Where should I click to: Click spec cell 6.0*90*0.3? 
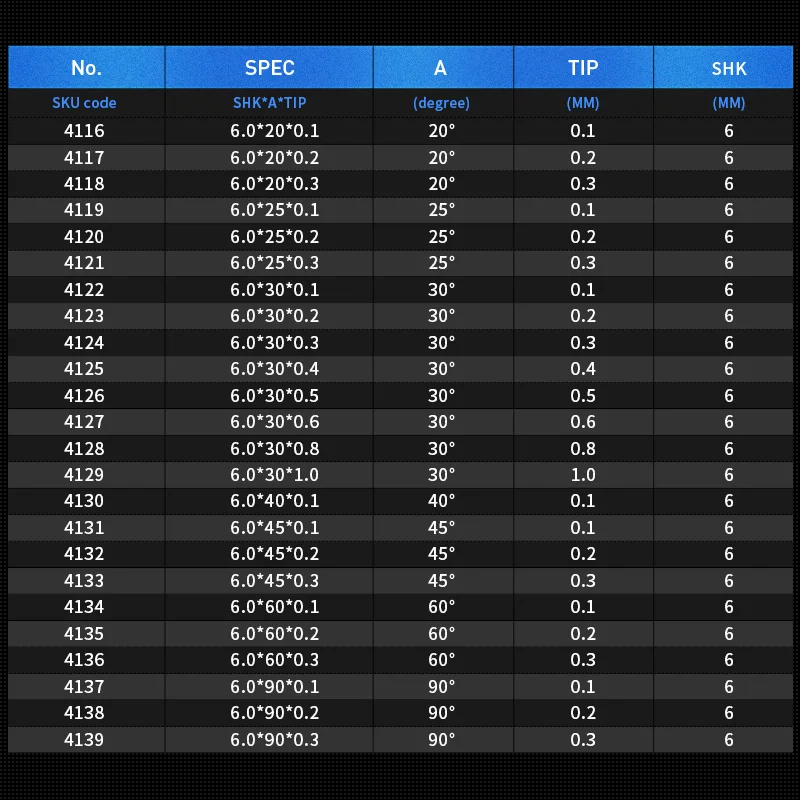pyautogui.click(x=274, y=739)
